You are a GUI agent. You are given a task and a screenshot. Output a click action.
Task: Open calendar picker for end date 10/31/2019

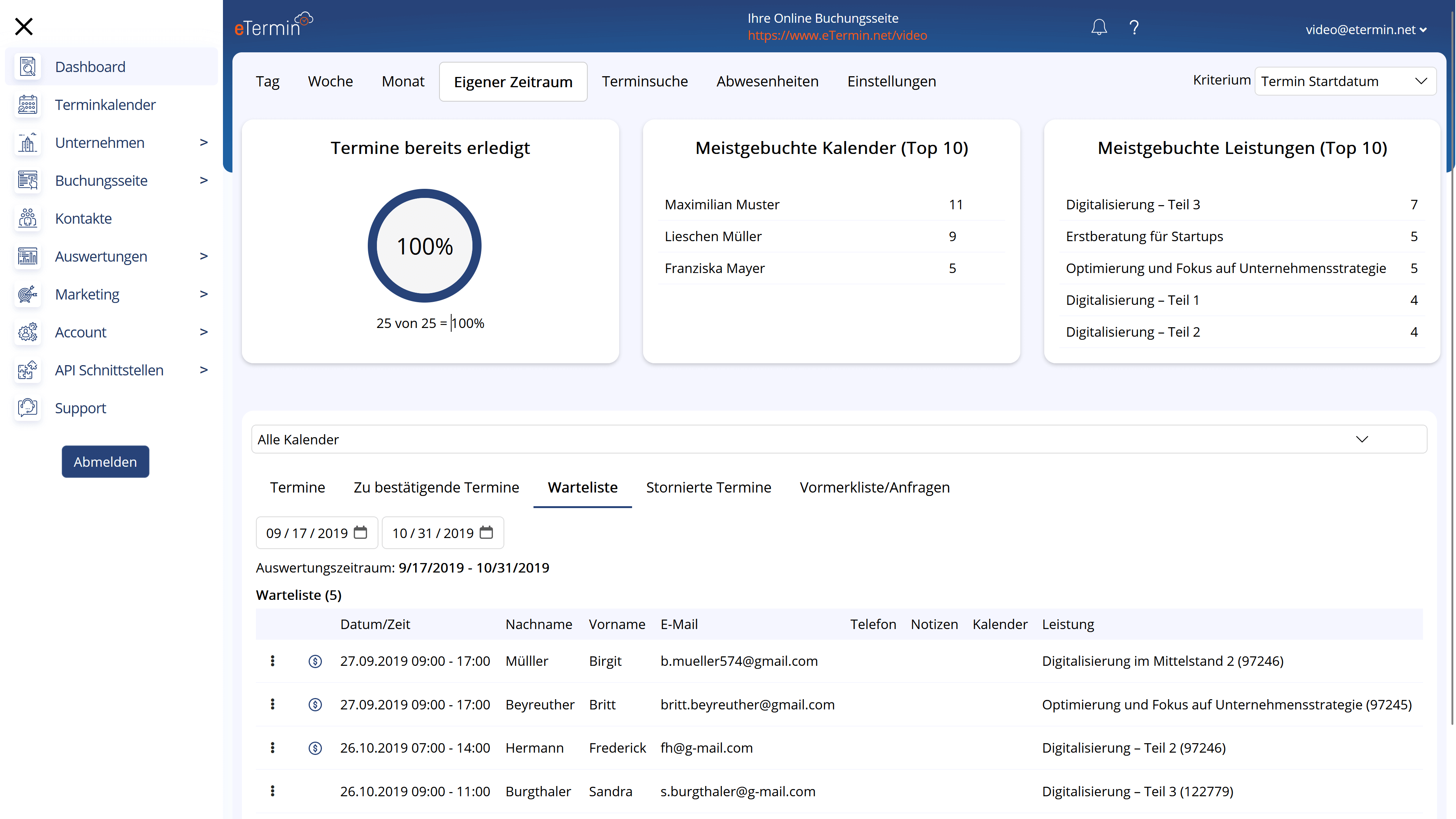[486, 532]
